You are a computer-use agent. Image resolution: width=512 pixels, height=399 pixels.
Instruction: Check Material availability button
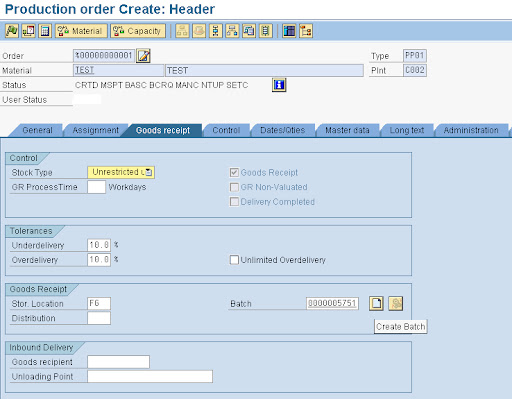pyautogui.click(x=81, y=31)
